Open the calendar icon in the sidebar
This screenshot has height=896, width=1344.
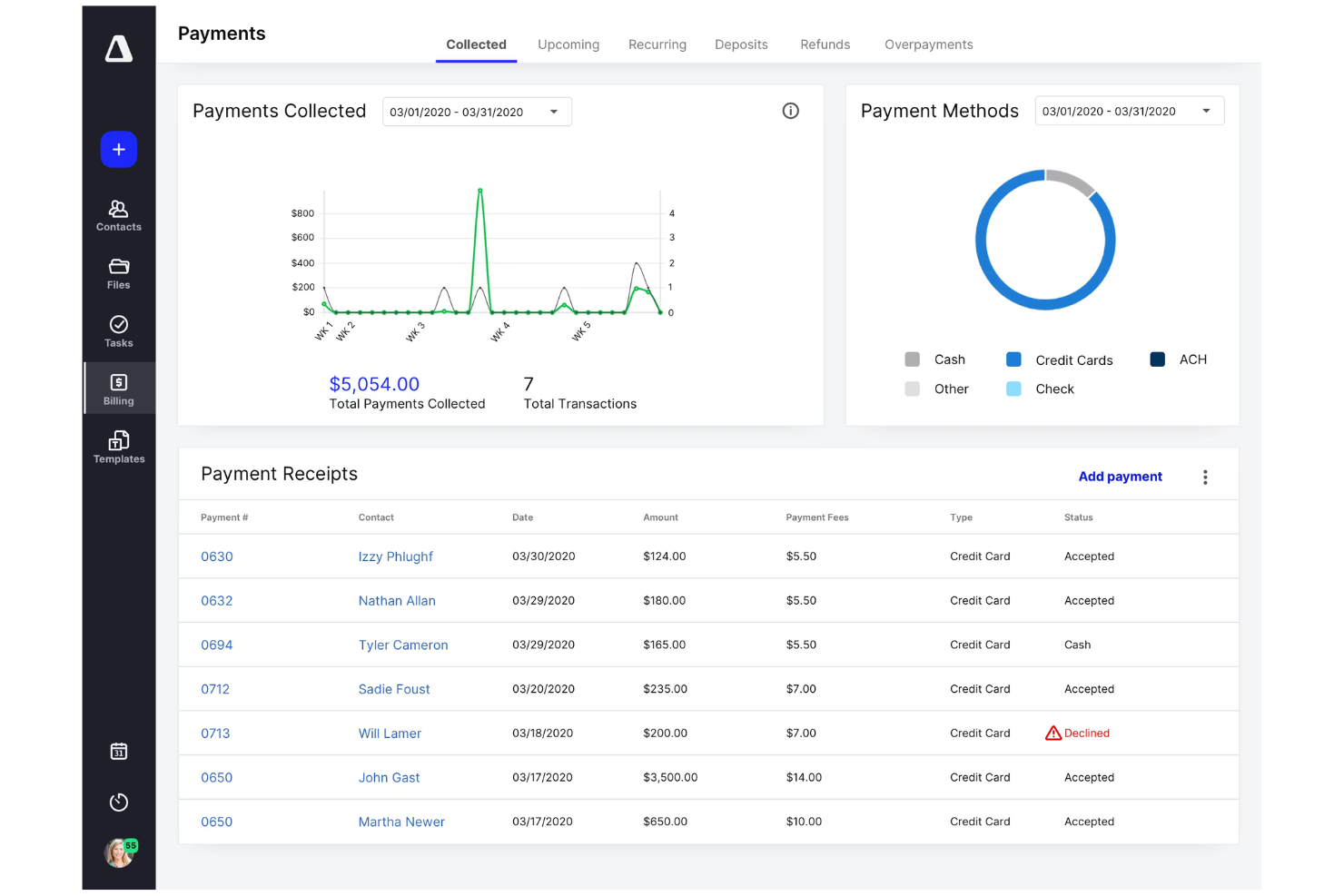(x=118, y=752)
